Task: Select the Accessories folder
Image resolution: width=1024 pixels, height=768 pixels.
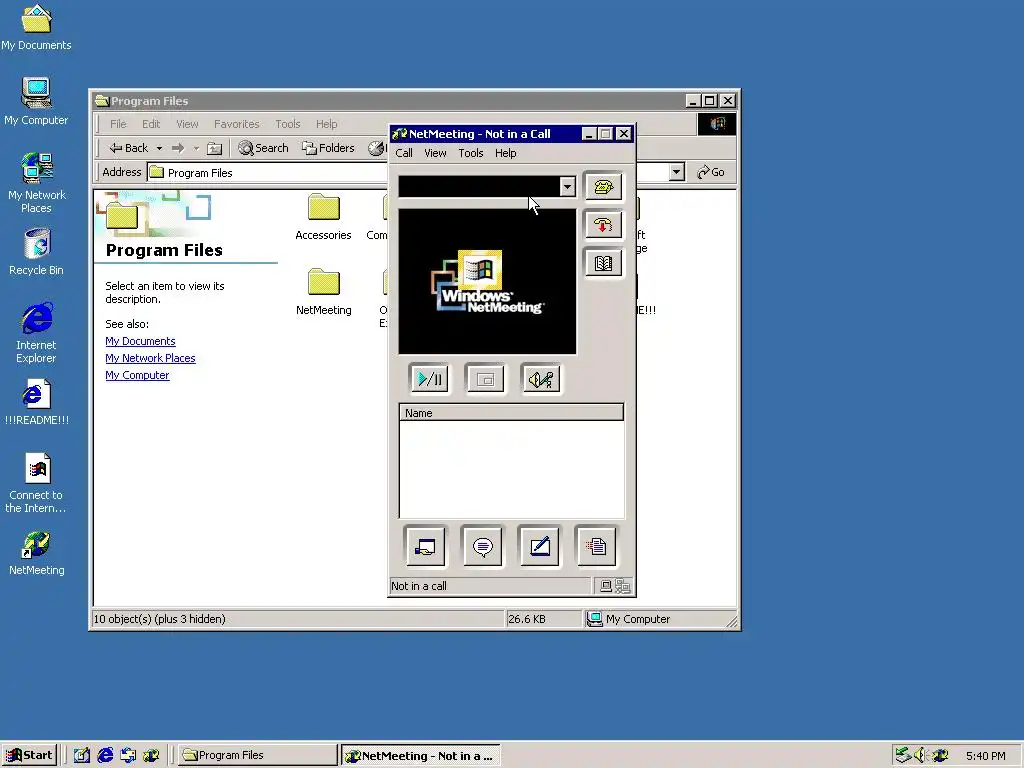Action: click(x=323, y=217)
